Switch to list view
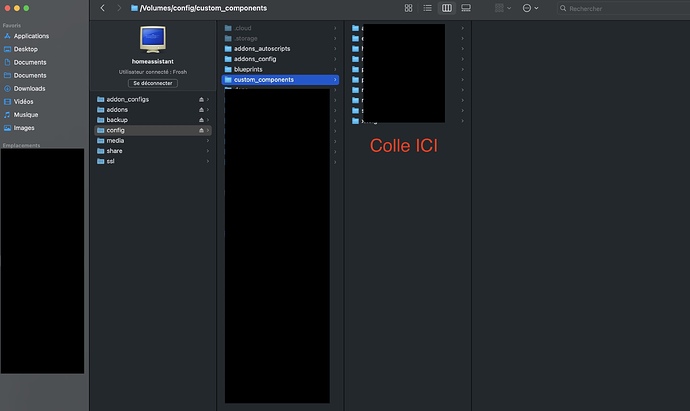The image size is (690, 411). [427, 8]
